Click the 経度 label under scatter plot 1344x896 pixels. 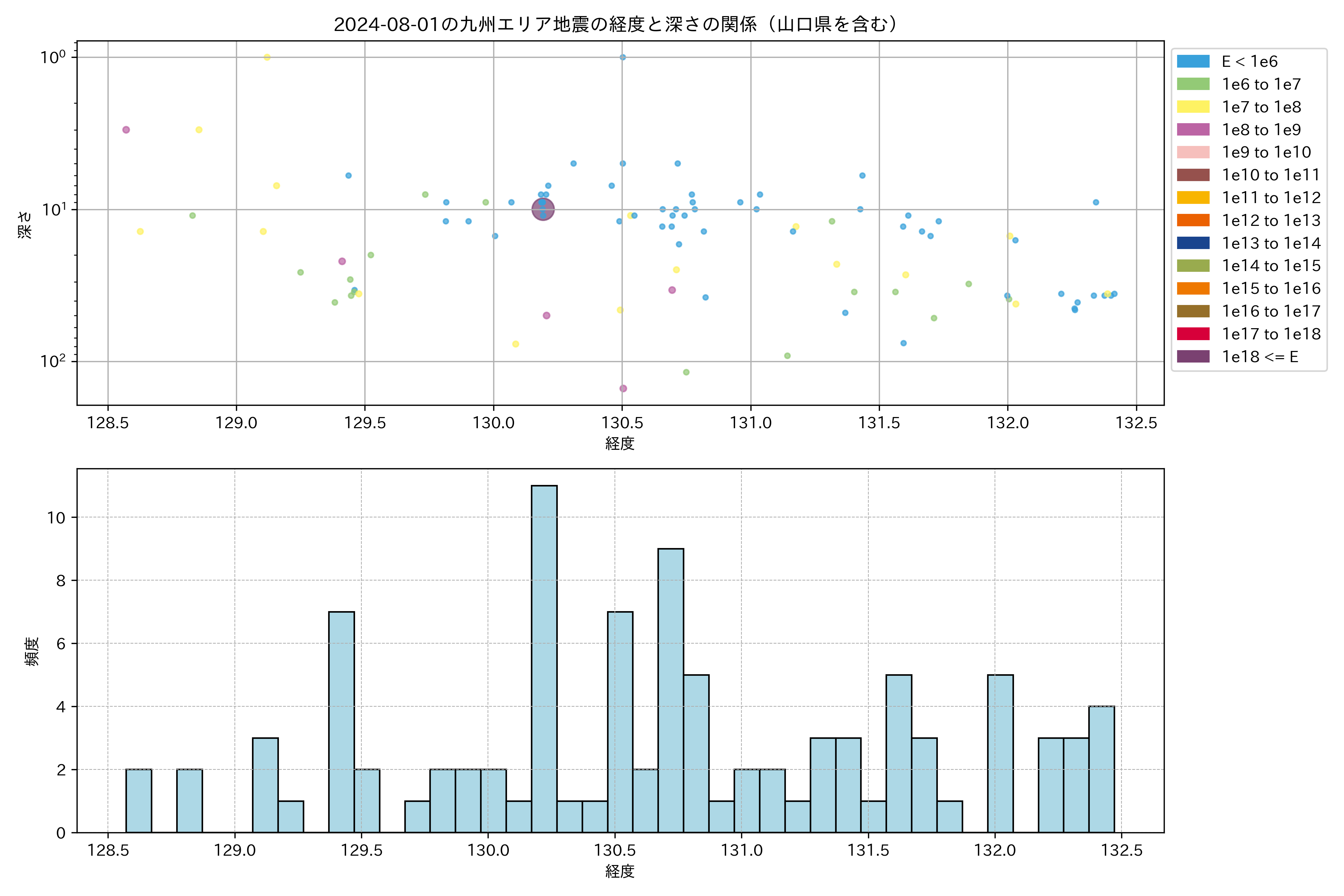click(x=620, y=444)
